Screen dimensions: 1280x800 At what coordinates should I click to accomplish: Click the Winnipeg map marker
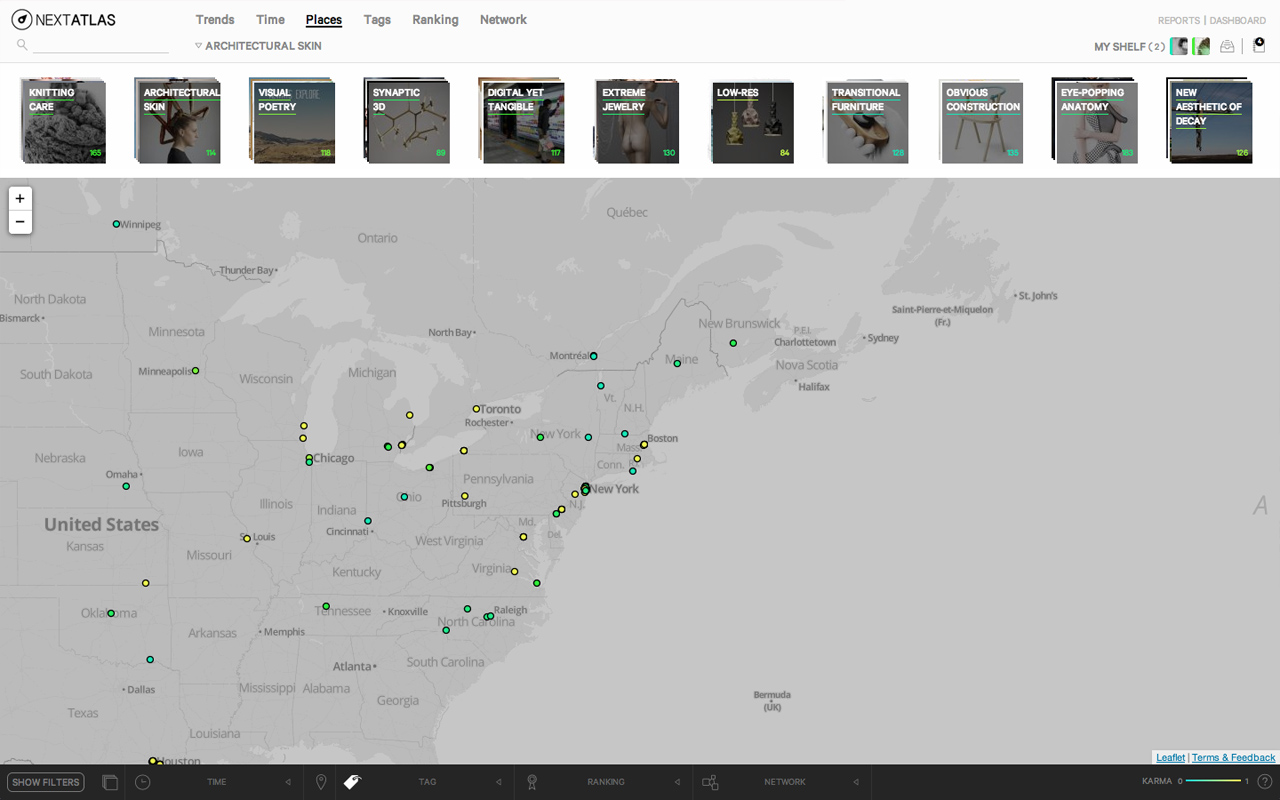116,224
